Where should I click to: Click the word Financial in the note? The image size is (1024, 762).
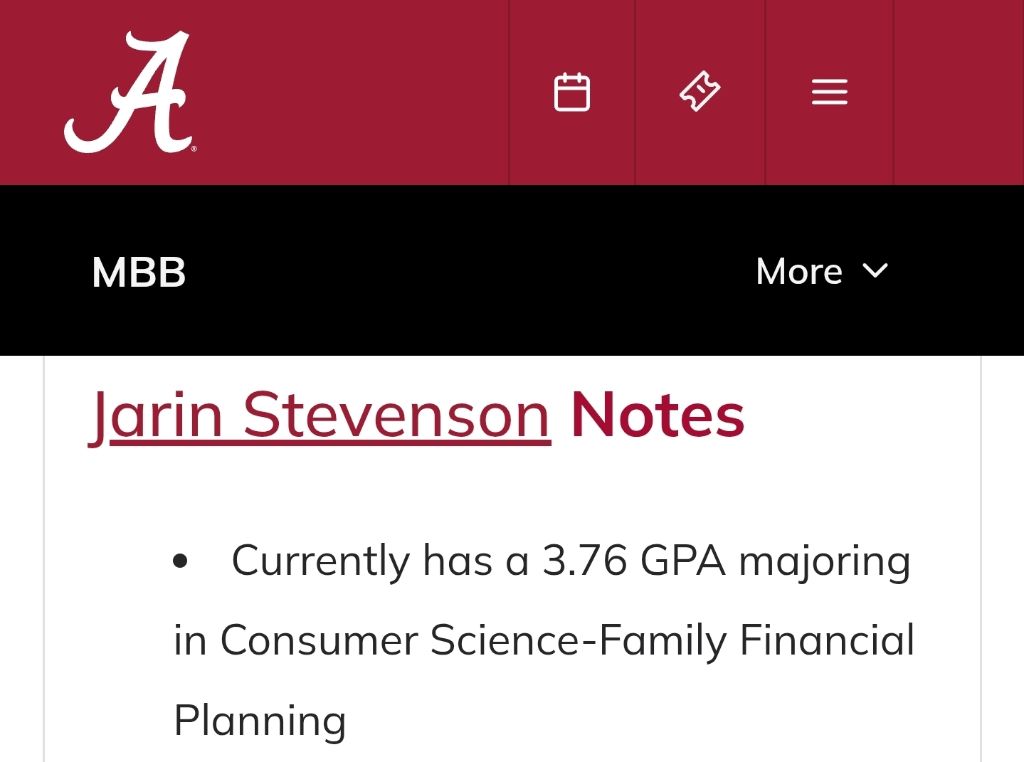point(827,639)
